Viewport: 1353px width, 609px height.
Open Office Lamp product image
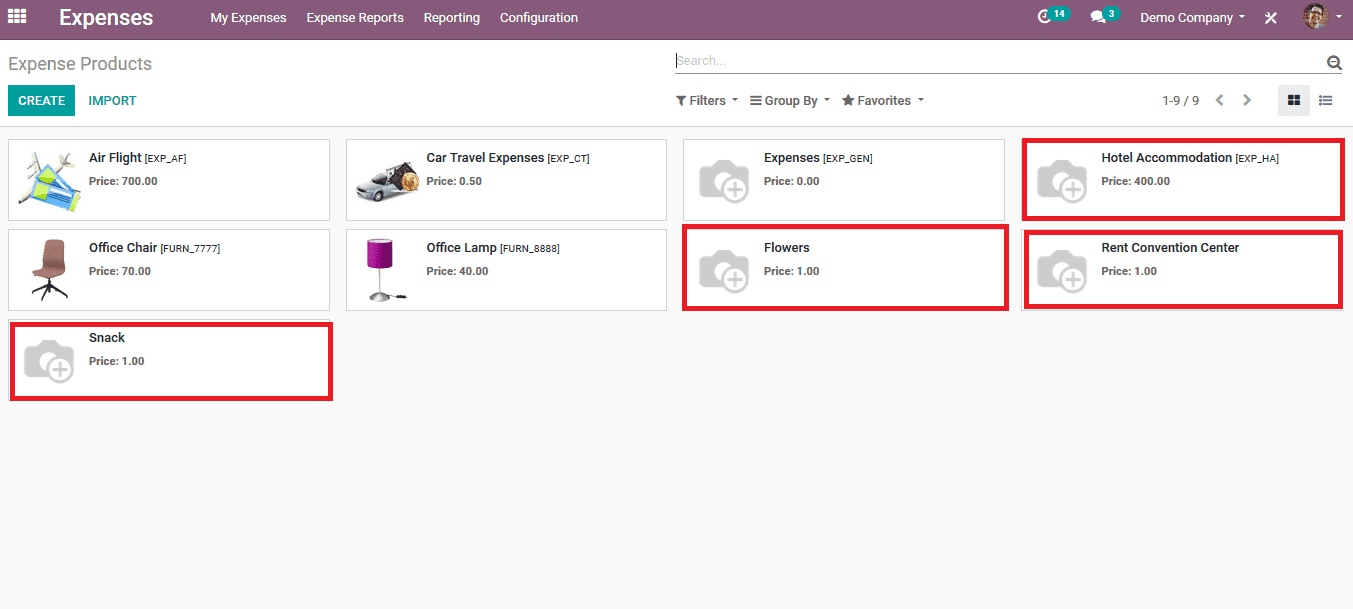click(385, 270)
